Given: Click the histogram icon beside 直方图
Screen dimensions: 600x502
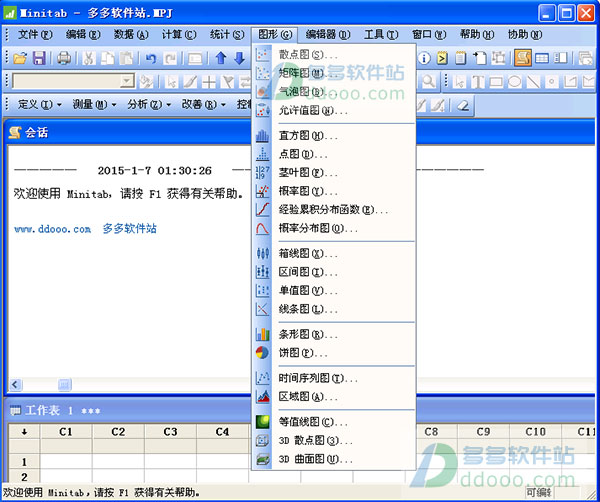Looking at the screenshot, I should coord(262,135).
